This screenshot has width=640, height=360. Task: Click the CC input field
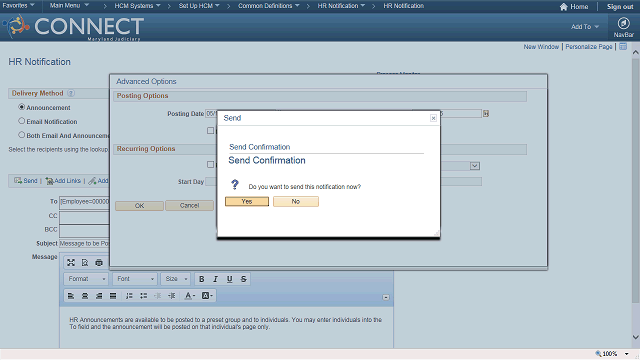(x=84, y=217)
